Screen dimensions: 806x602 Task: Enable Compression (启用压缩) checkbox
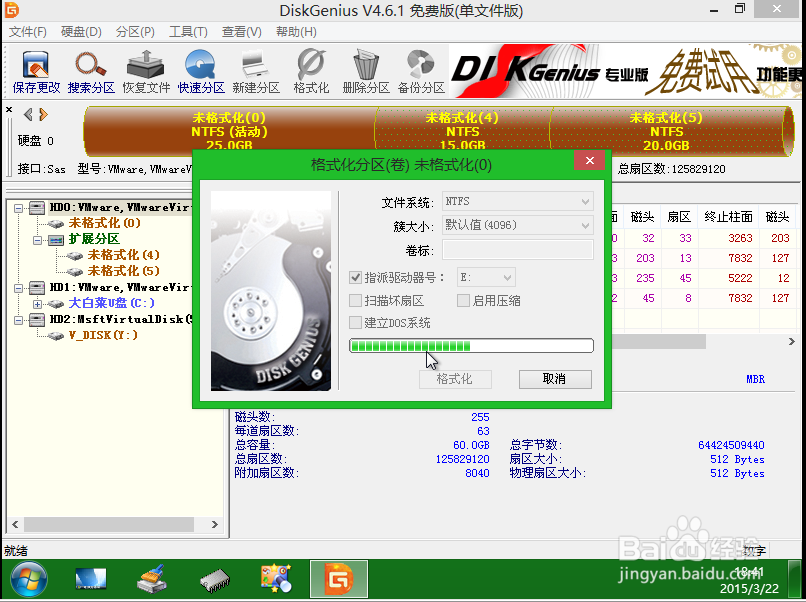[x=463, y=300]
